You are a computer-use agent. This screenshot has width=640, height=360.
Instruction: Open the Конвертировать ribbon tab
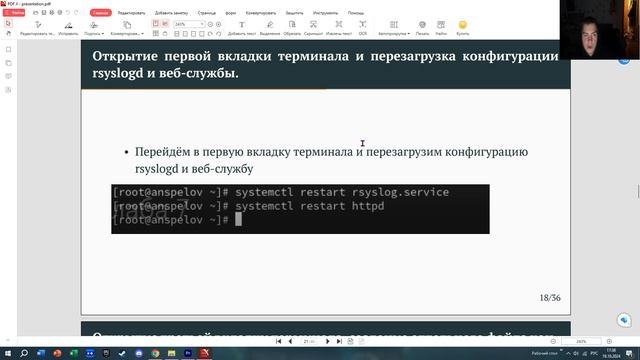pos(260,13)
